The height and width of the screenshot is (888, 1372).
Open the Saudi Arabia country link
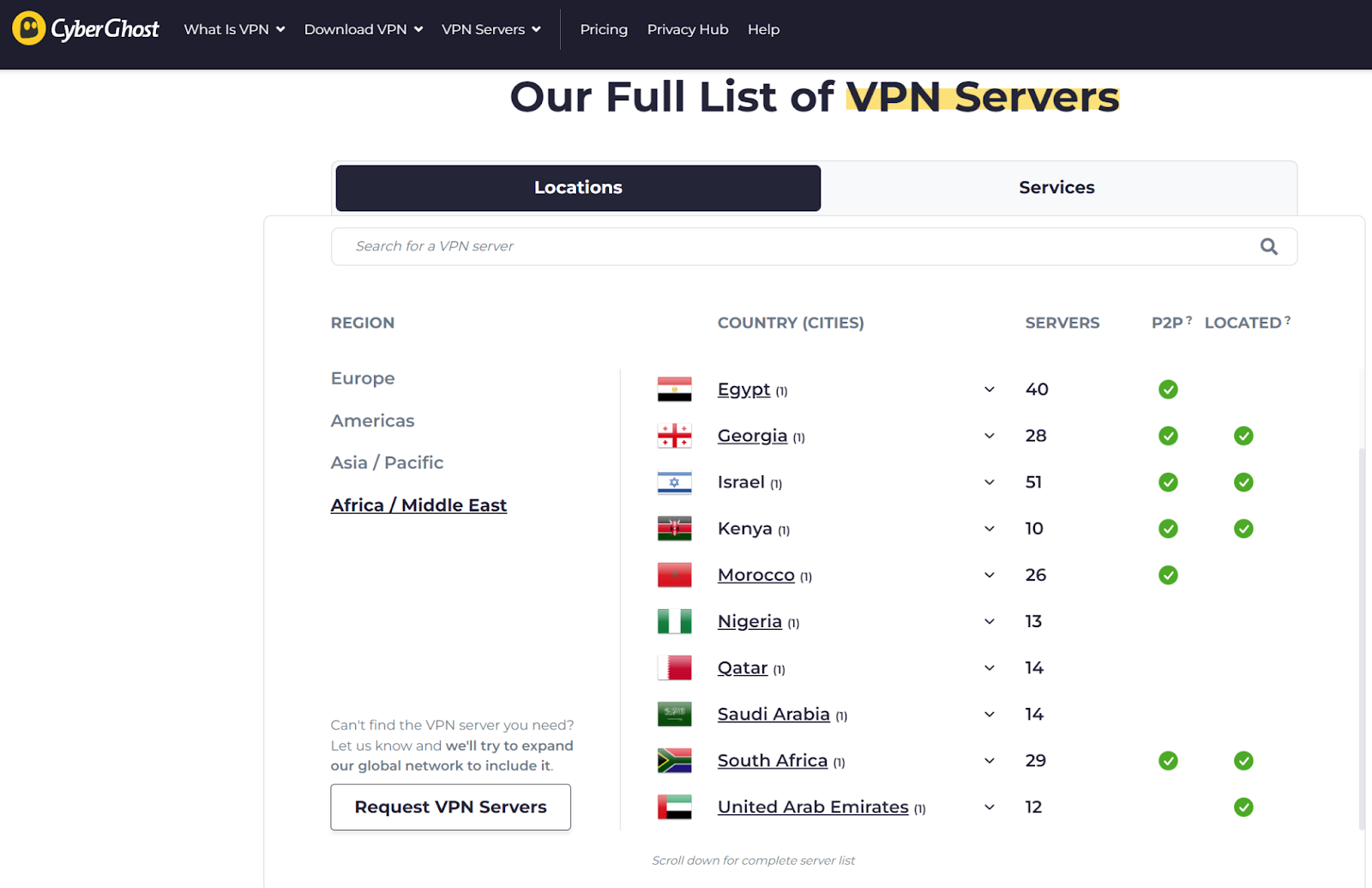[x=773, y=714]
